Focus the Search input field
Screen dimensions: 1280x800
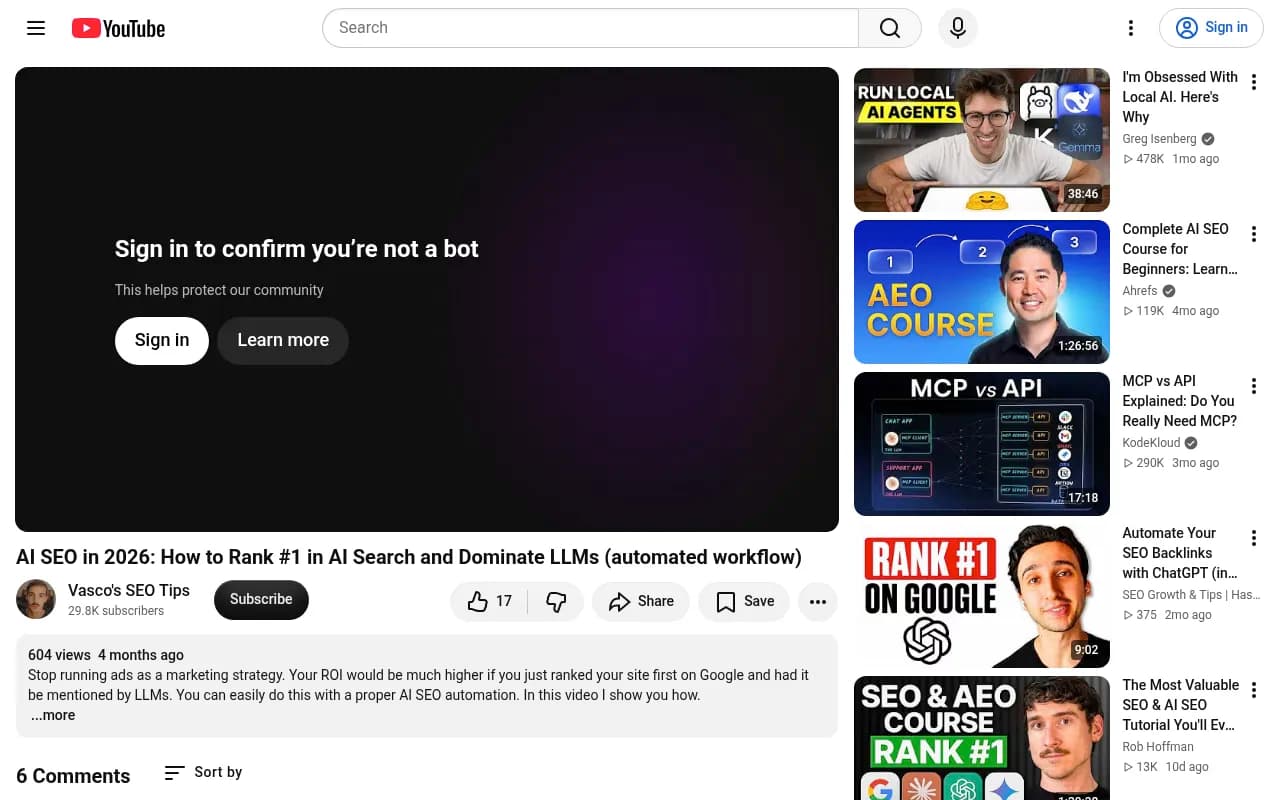pos(590,28)
